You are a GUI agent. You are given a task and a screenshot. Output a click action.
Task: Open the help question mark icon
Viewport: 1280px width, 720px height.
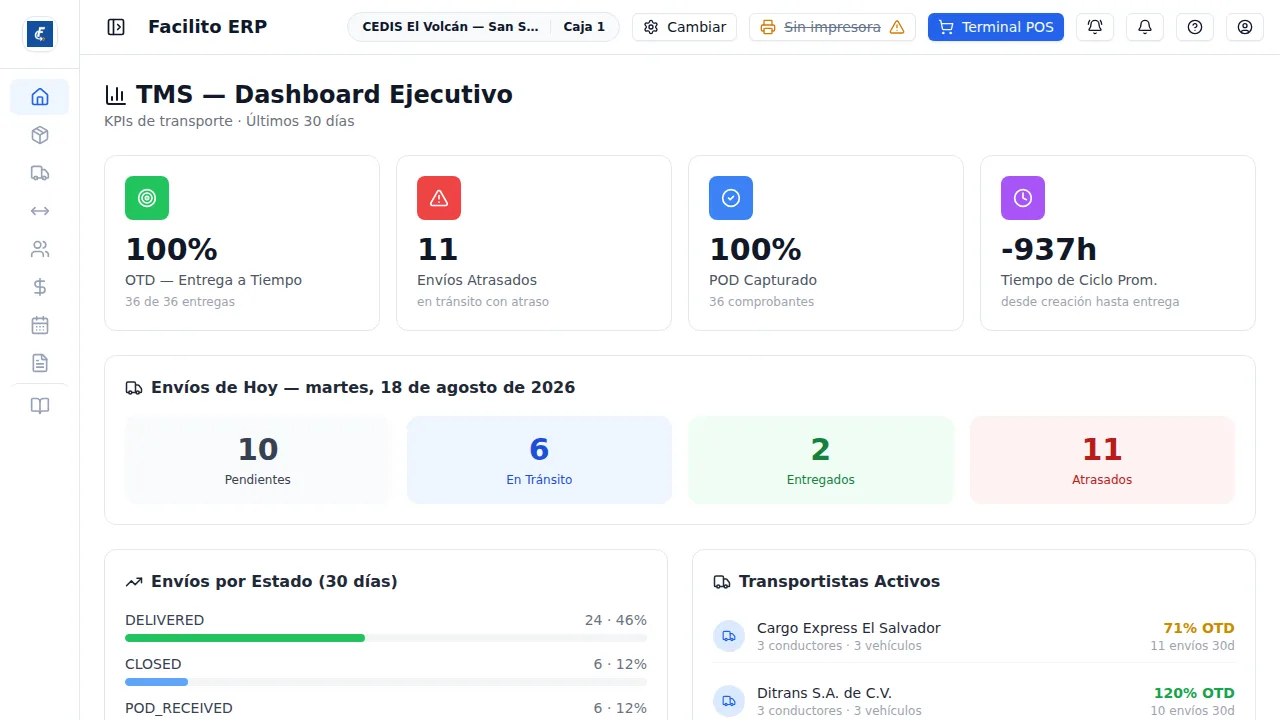tap(1195, 27)
